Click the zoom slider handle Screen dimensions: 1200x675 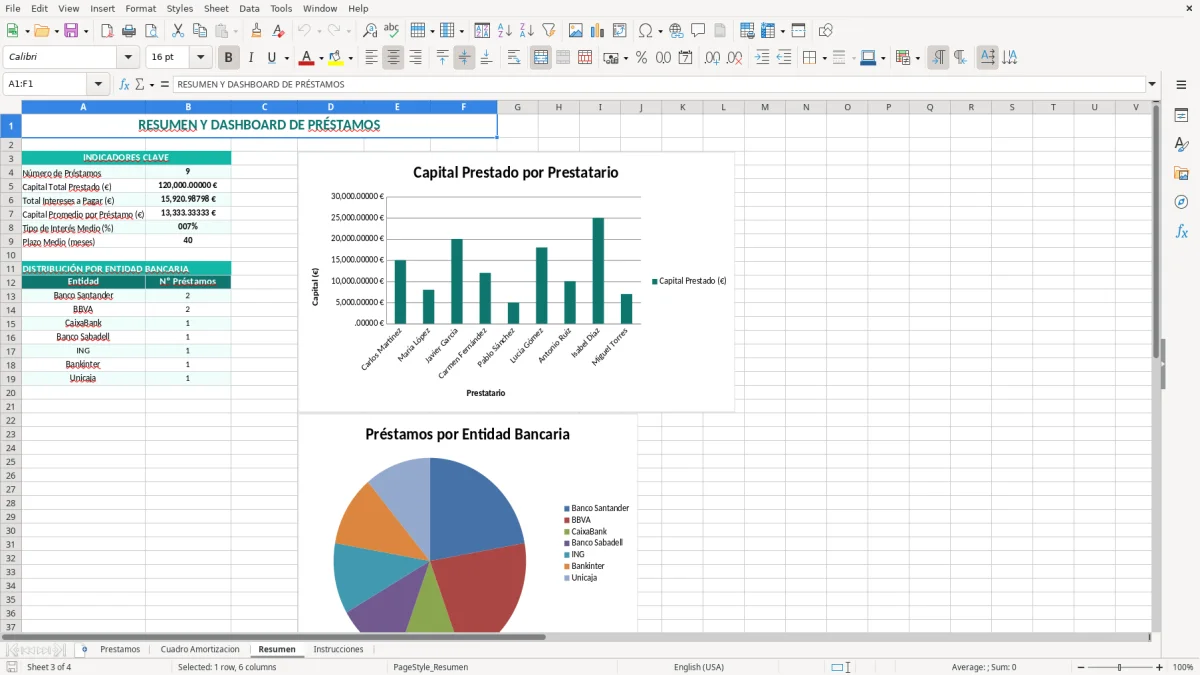pos(1119,667)
